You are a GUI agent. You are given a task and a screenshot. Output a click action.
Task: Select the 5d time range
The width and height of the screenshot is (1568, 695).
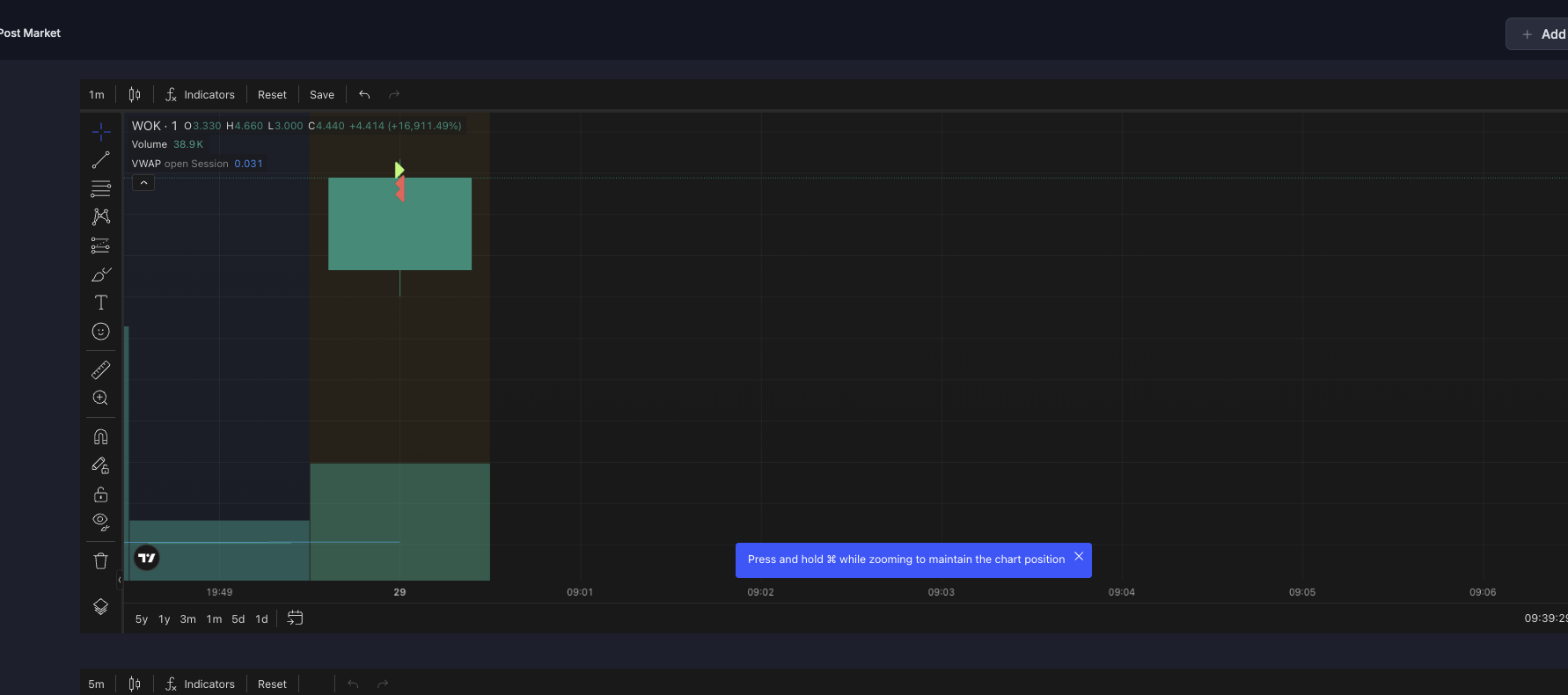pyautogui.click(x=238, y=619)
